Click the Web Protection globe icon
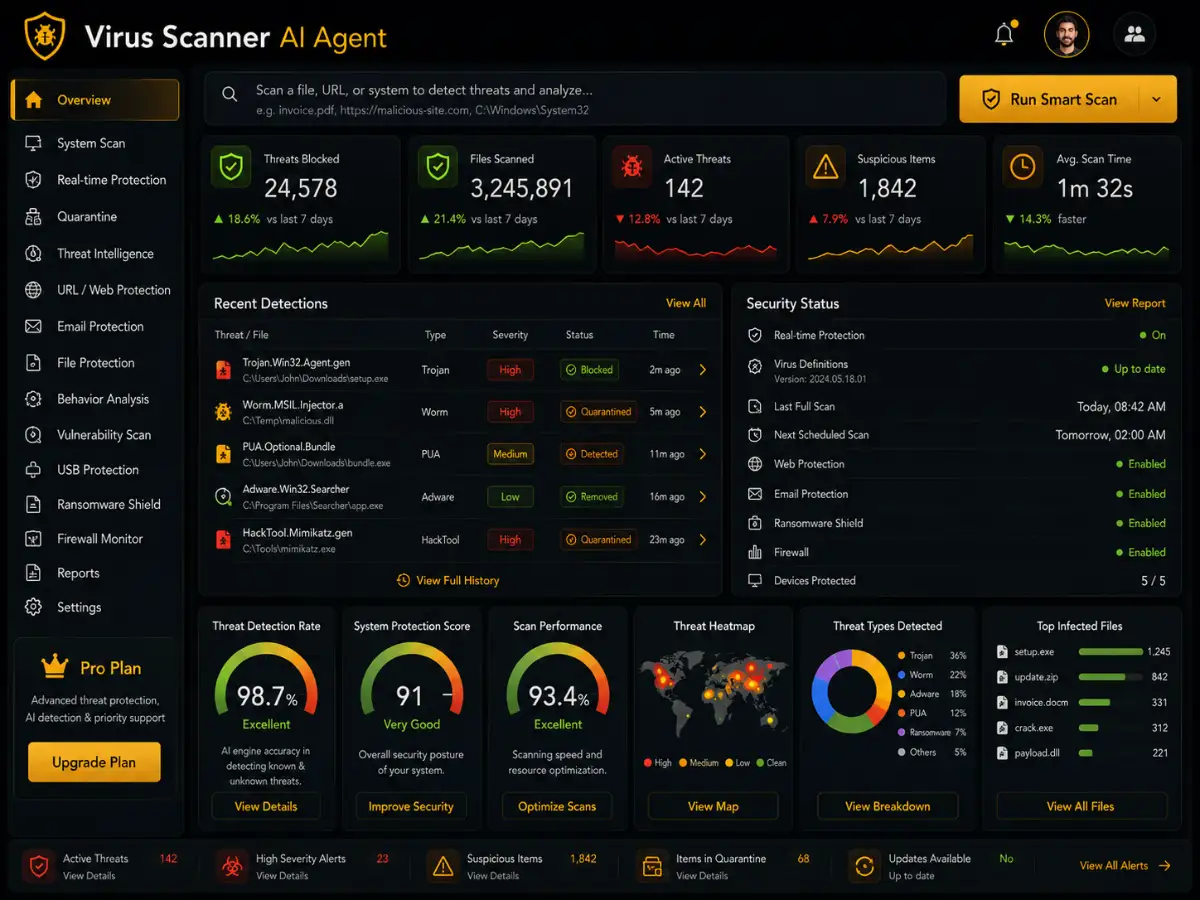Screen dimensions: 1200x900 (x=755, y=464)
